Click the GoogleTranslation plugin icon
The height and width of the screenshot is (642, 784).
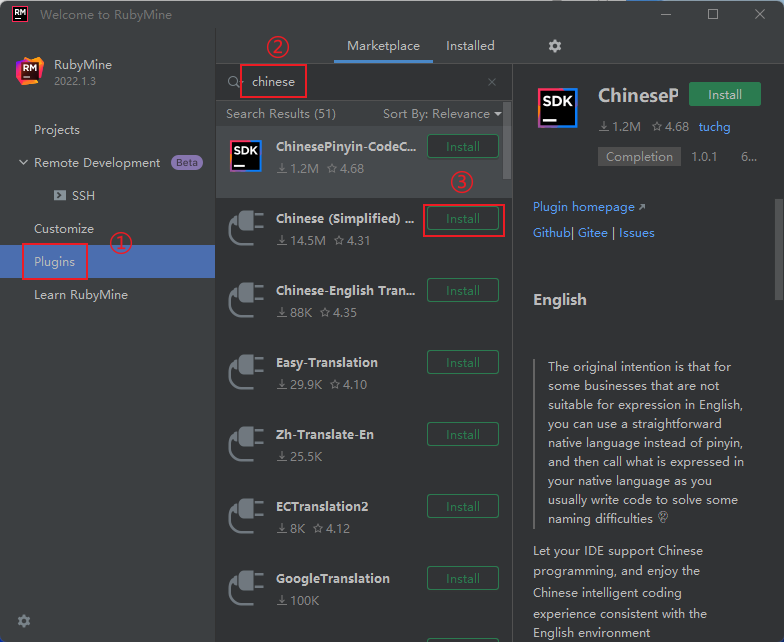click(246, 588)
